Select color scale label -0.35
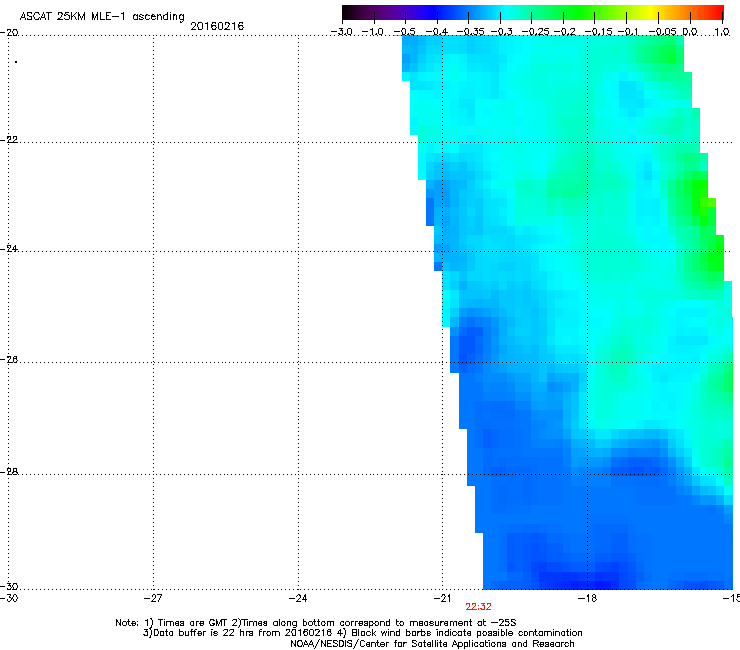Image resolution: width=740 pixels, height=650 pixels. [471, 32]
